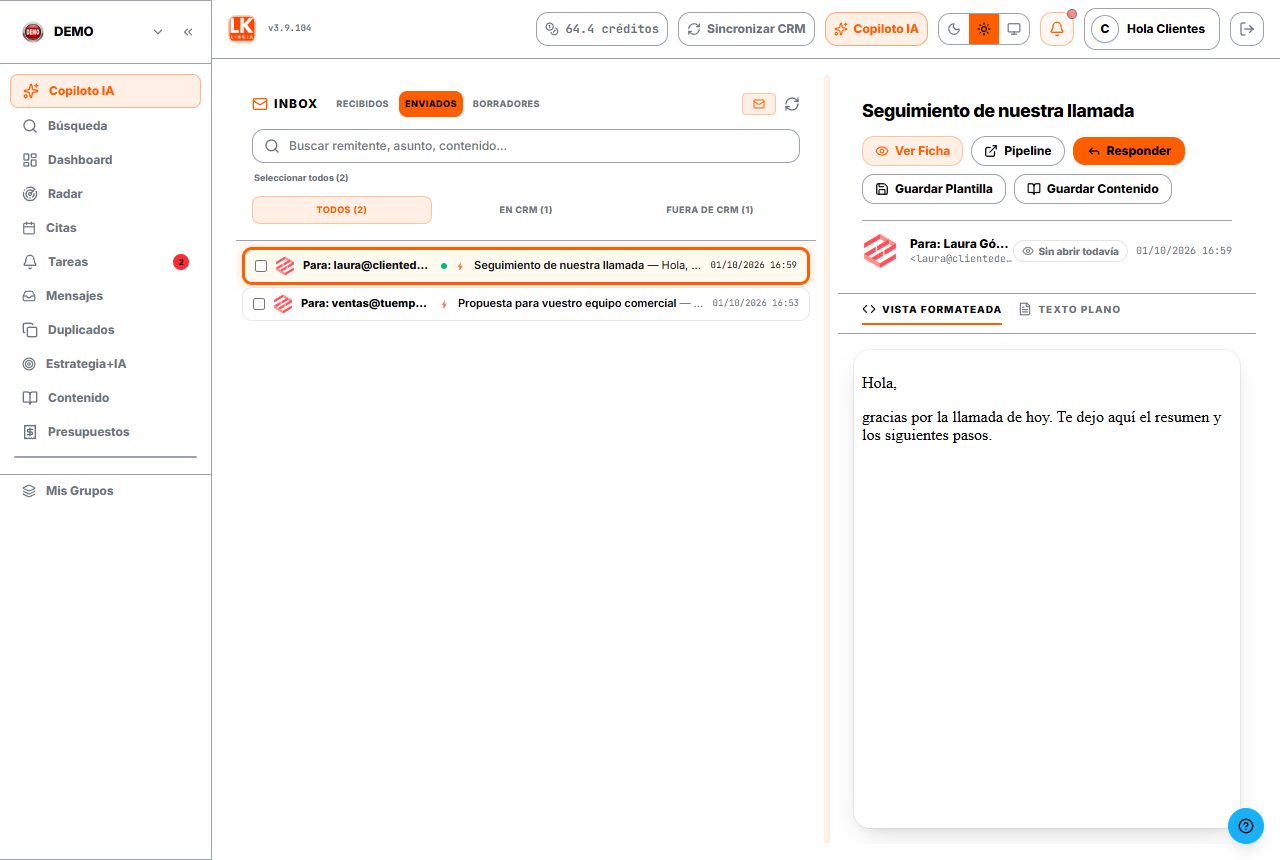Click the green status dot in laura@ row
Viewport: 1280px width, 860px height.
coord(443,266)
